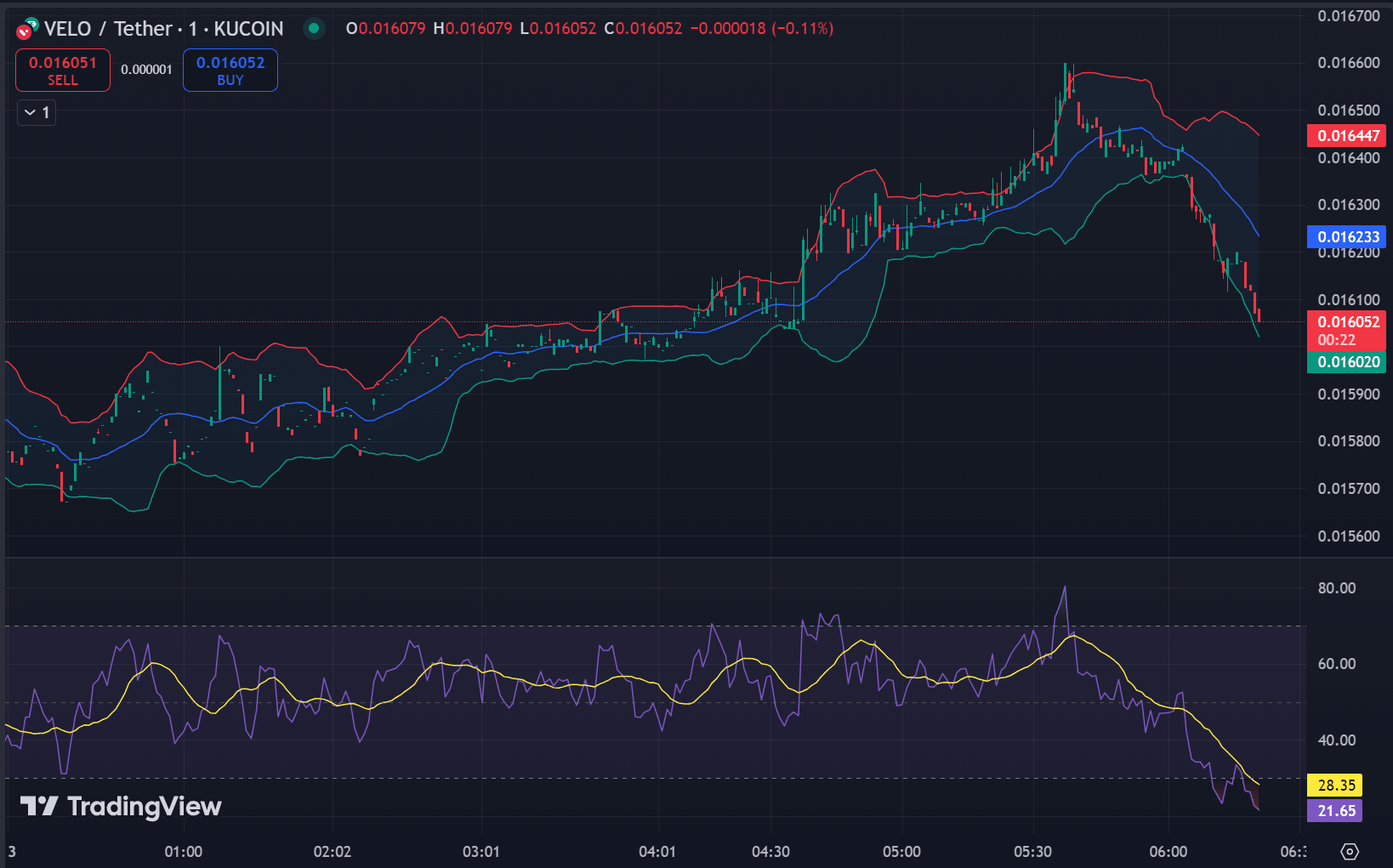Select the purple 21.65 RSI value label
Image resolution: width=1393 pixels, height=868 pixels.
[x=1335, y=811]
